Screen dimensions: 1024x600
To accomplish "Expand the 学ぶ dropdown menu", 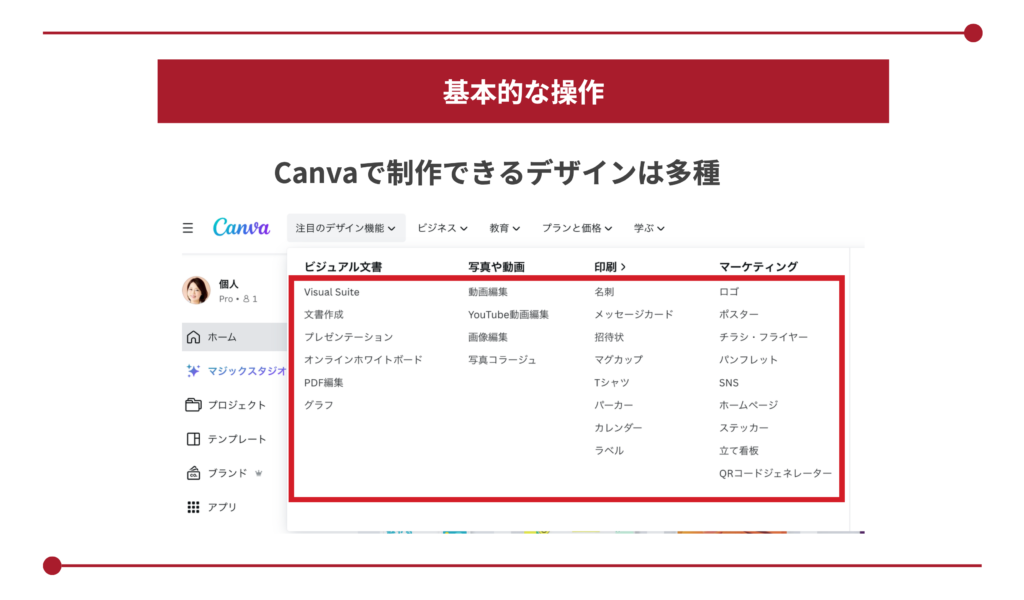I will (x=648, y=228).
